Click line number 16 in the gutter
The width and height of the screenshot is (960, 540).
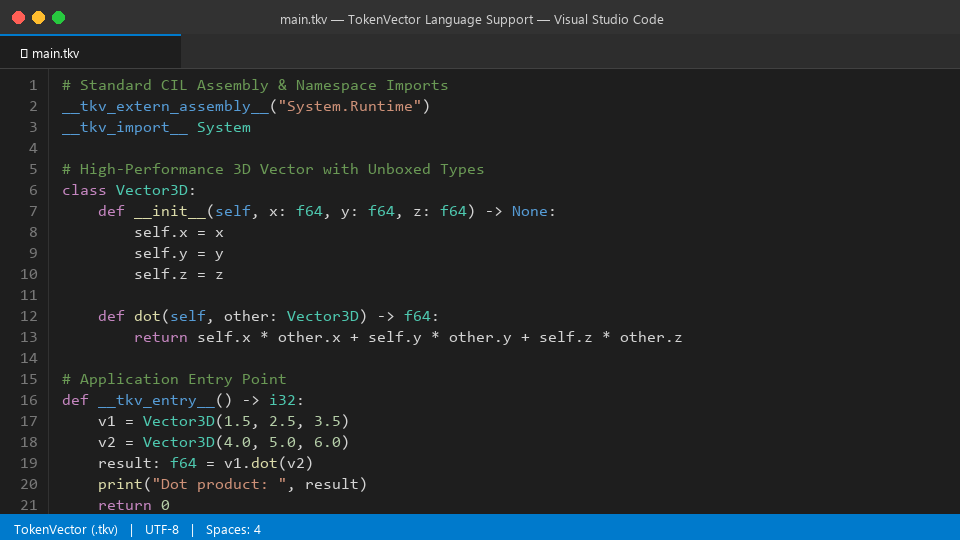coord(29,400)
